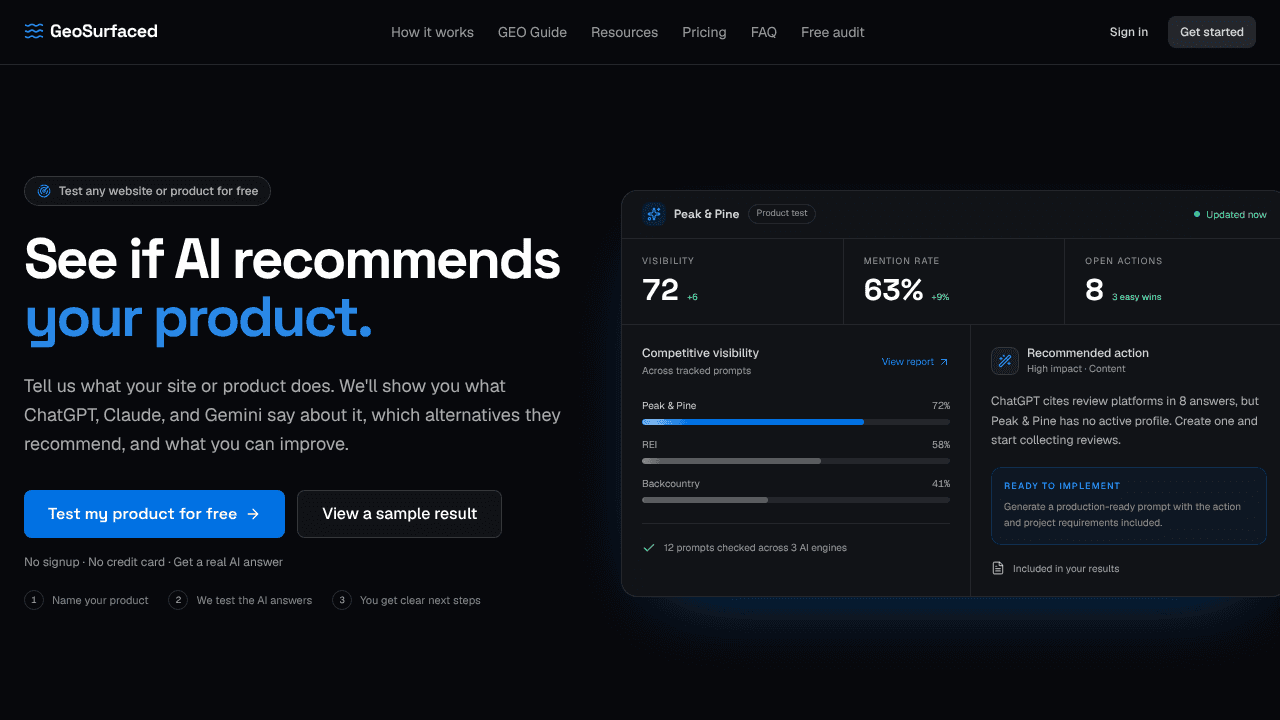This screenshot has height=720, width=1280.
Task: Click the step 3 circle next to clear next steps
Action: (x=342, y=600)
